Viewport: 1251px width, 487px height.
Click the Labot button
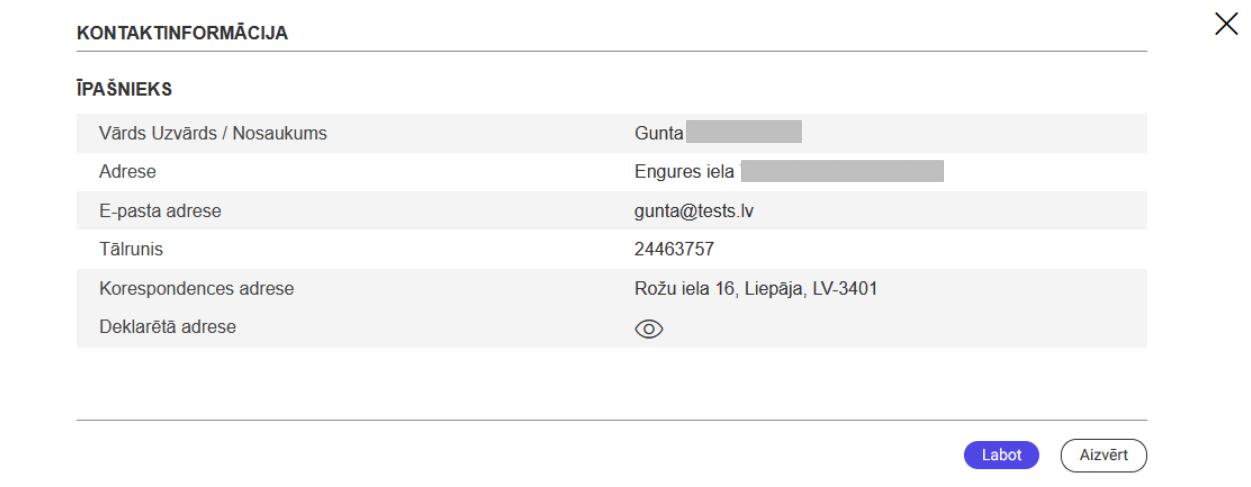coord(1001,455)
